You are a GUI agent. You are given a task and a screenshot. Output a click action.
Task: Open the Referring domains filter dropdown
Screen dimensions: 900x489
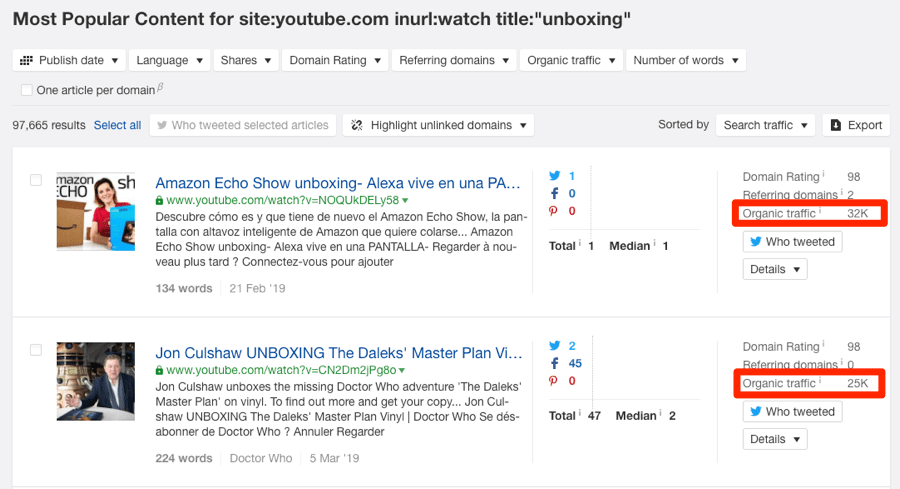point(453,60)
